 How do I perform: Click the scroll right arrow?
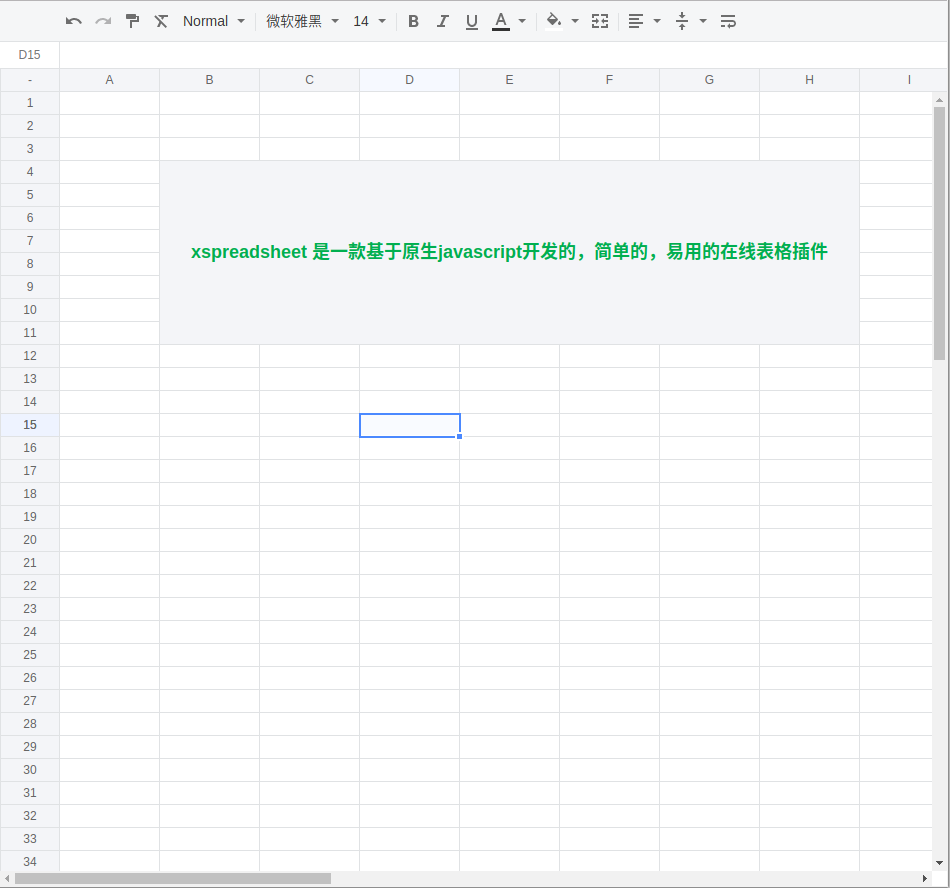(x=925, y=879)
